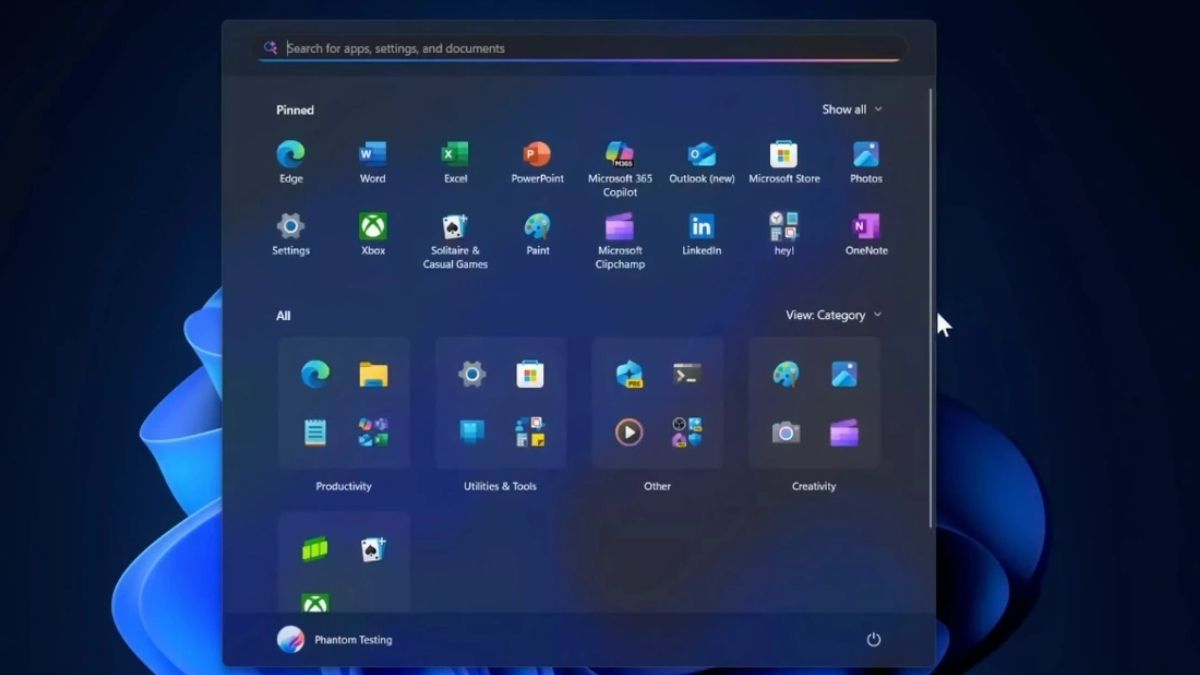This screenshot has width=1200, height=675.
Task: Open Terminal in the Other group
Action: pyautogui.click(x=687, y=374)
